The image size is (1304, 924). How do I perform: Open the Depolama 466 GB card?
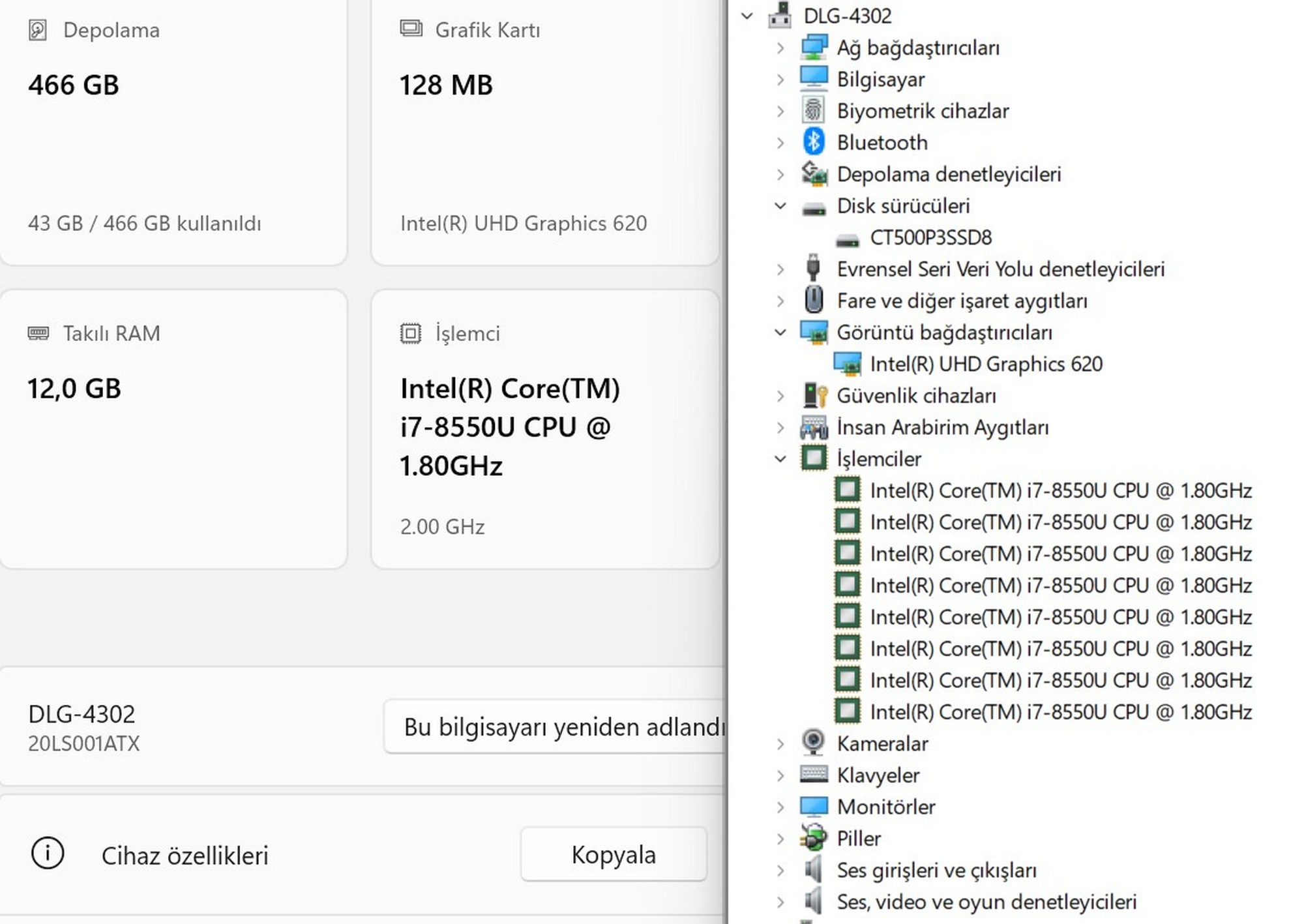[173, 130]
